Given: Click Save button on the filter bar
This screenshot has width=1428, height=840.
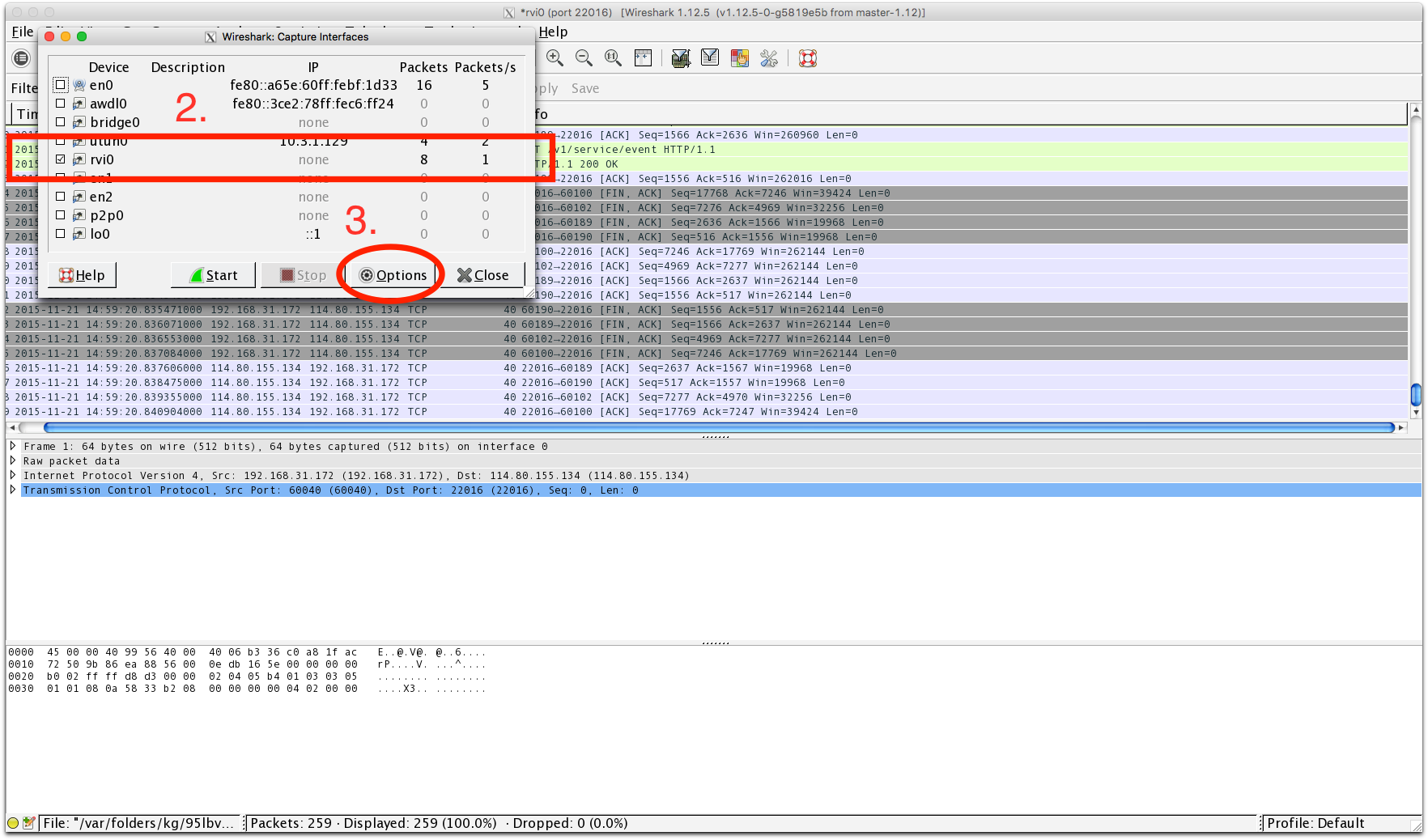Looking at the screenshot, I should (x=585, y=88).
